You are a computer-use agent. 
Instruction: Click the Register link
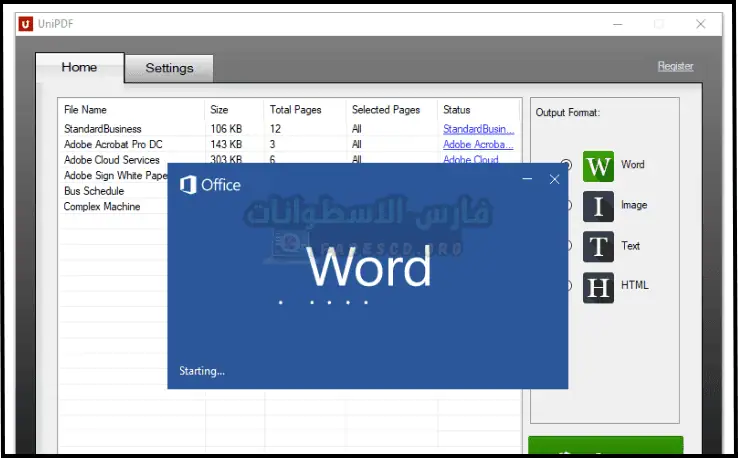(675, 66)
